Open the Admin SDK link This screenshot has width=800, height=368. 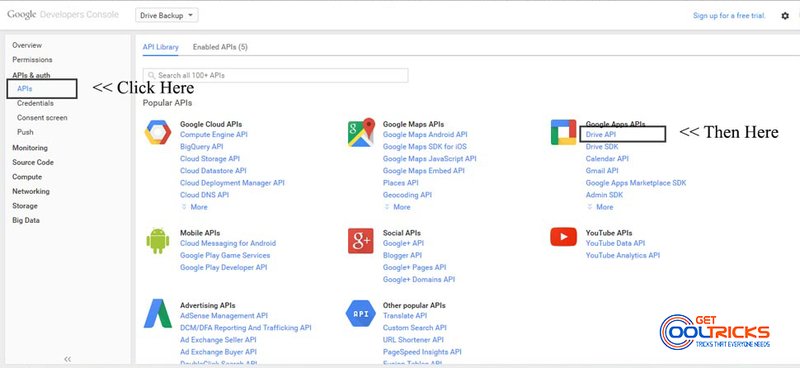pos(604,195)
